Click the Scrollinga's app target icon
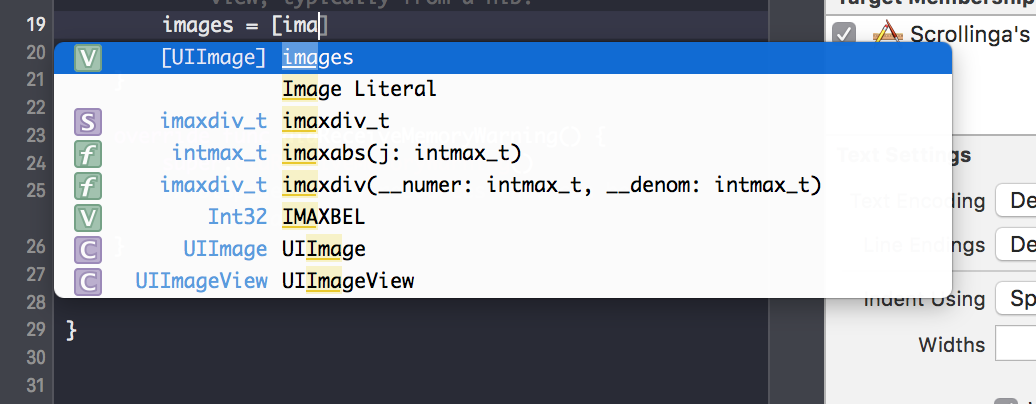1036x404 pixels. point(884,34)
